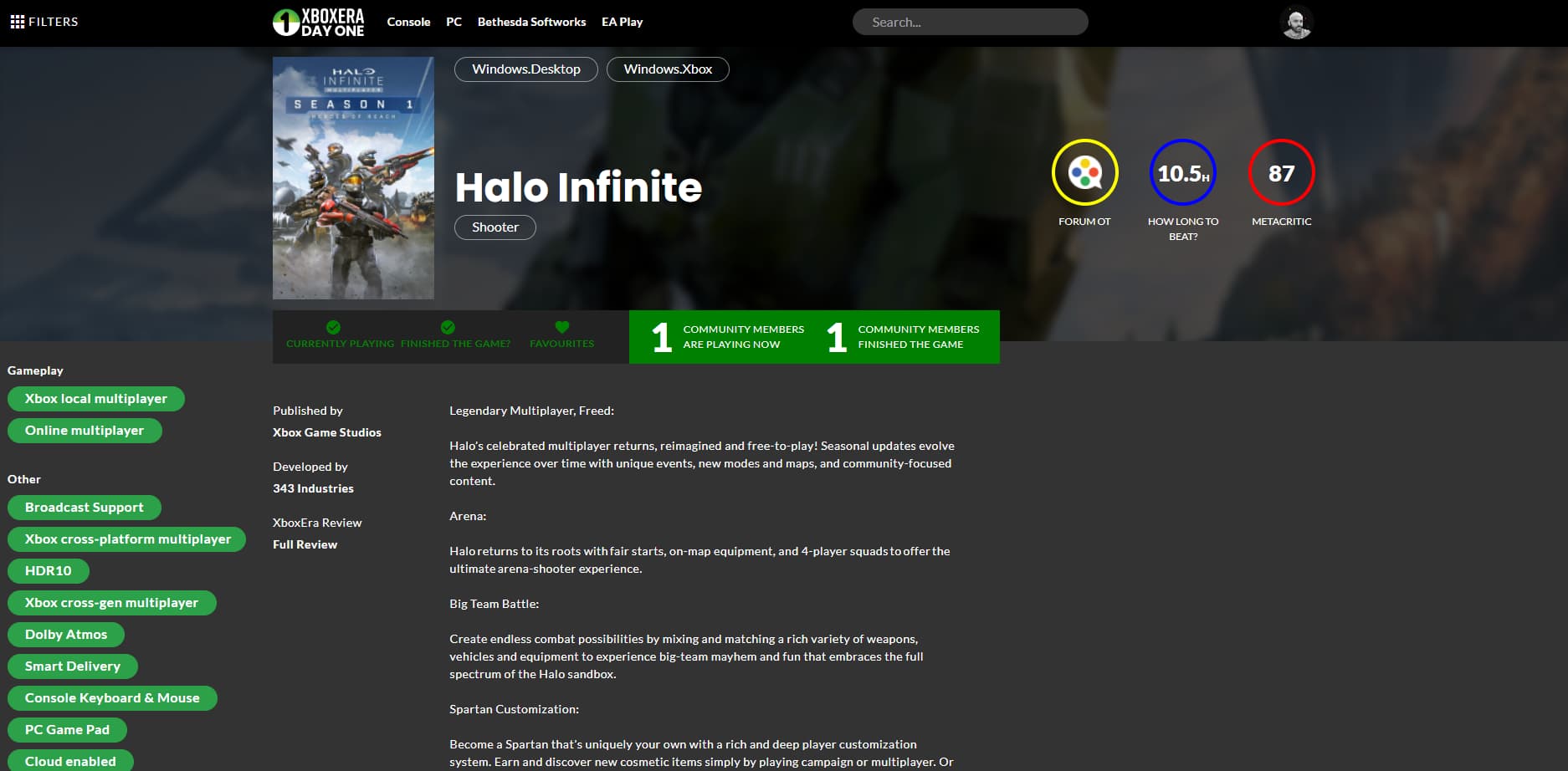Open the user profile avatar

(1296, 23)
